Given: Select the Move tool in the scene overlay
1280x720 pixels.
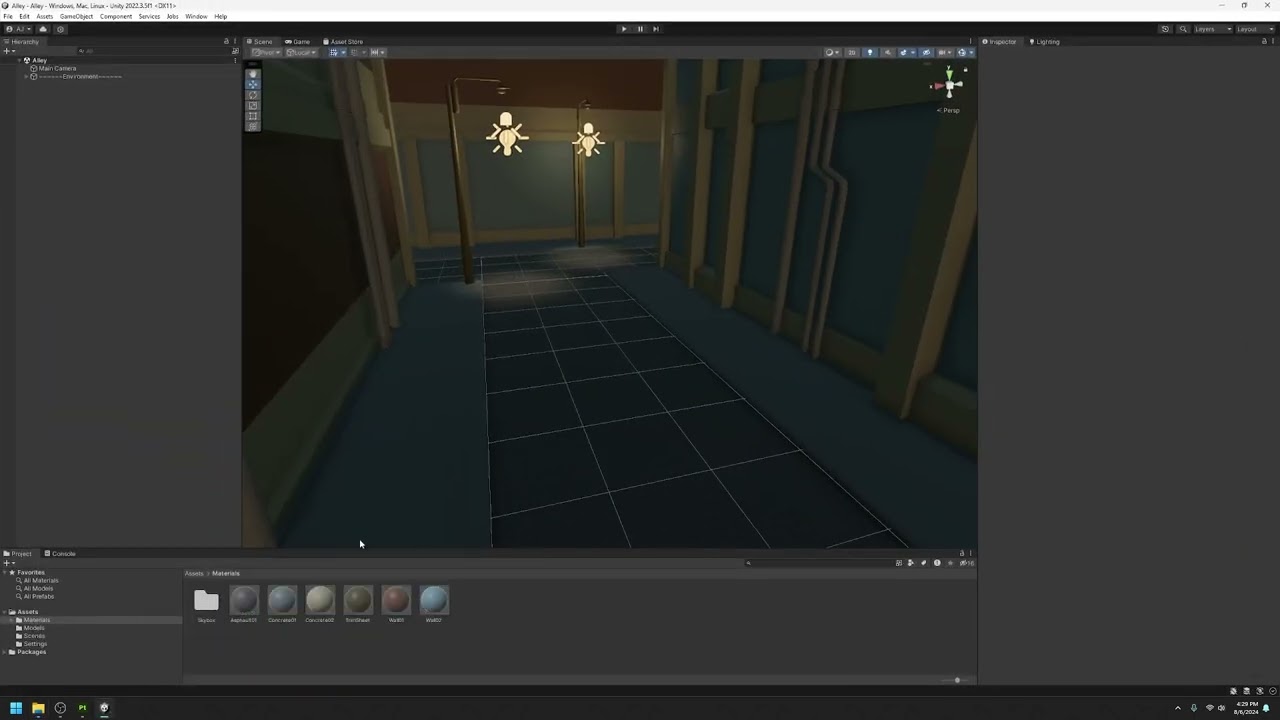Looking at the screenshot, I should (x=253, y=84).
